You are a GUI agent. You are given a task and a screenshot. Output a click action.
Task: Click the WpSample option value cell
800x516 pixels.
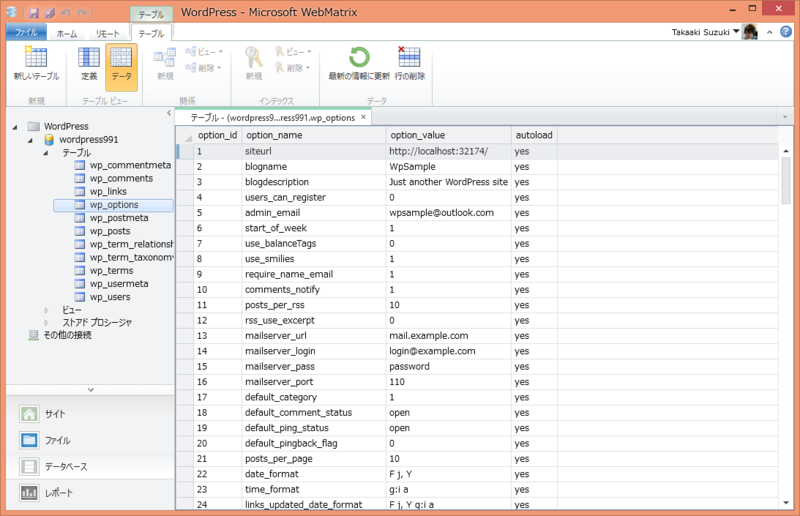pos(448,166)
